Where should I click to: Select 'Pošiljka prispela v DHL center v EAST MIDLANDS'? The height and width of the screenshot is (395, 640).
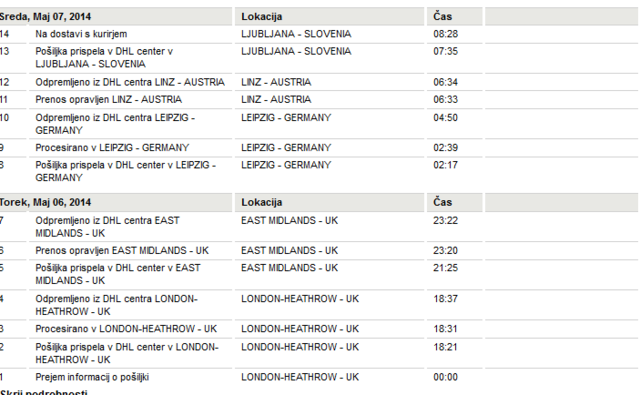point(118,274)
